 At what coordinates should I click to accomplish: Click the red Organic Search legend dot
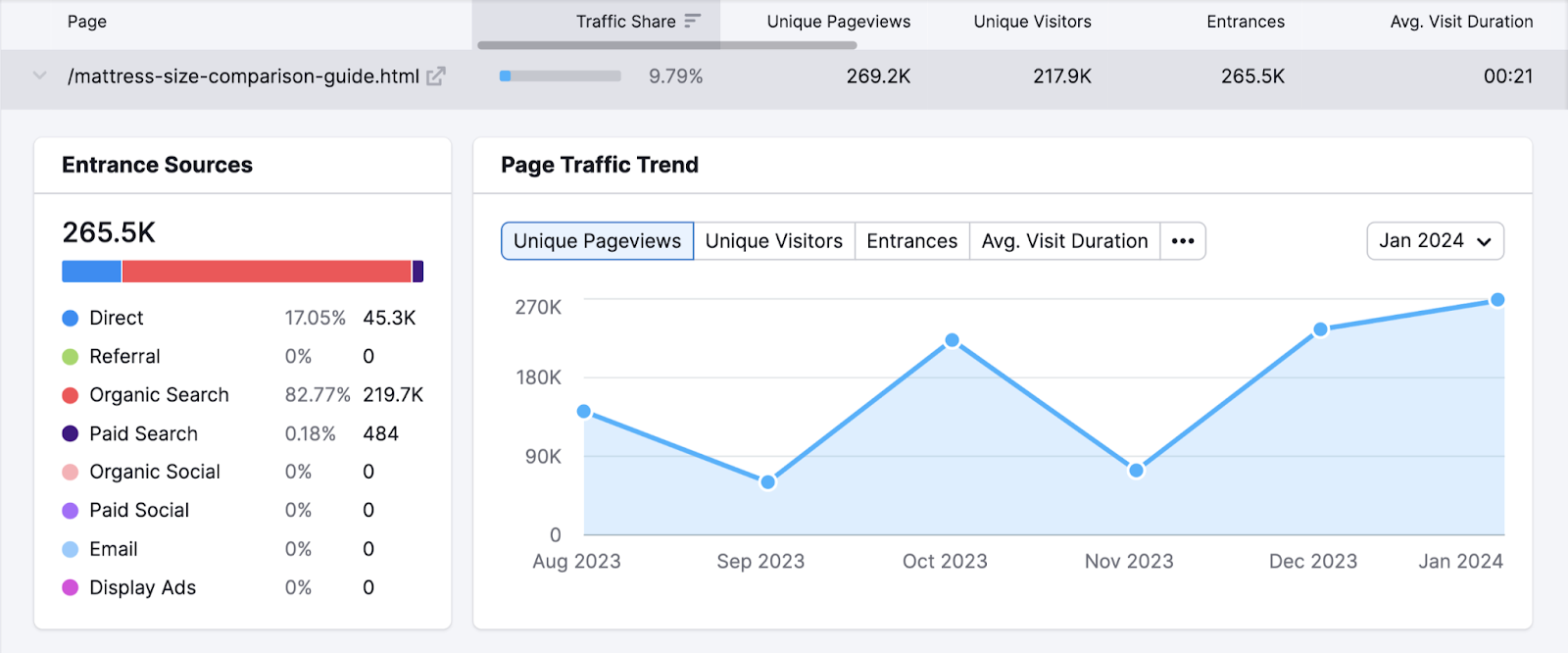click(71, 395)
